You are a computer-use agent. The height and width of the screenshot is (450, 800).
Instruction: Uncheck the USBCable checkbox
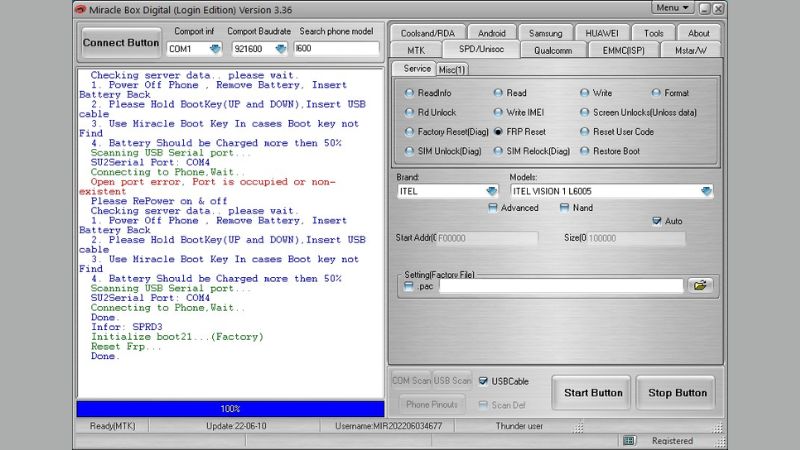click(484, 381)
